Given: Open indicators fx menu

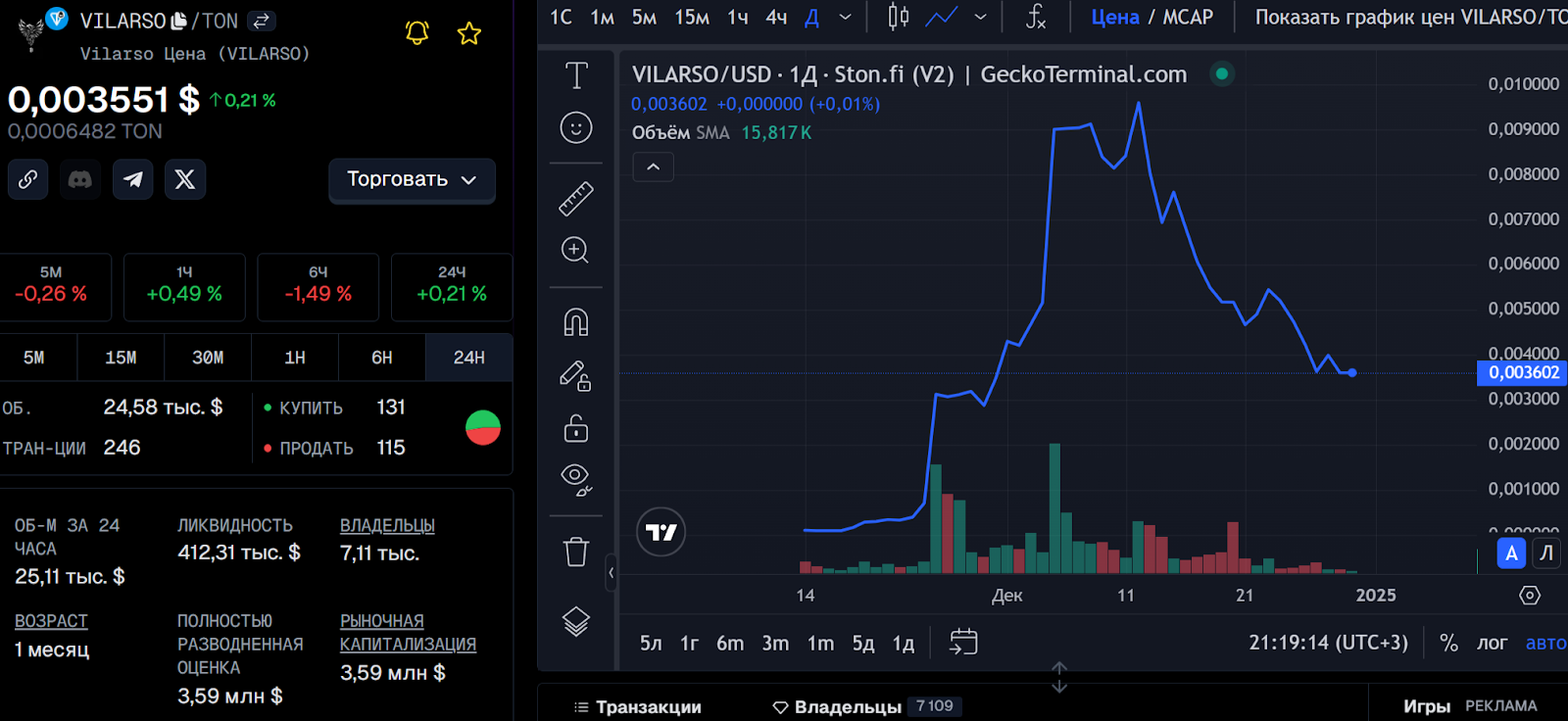Looking at the screenshot, I should pos(1036,17).
